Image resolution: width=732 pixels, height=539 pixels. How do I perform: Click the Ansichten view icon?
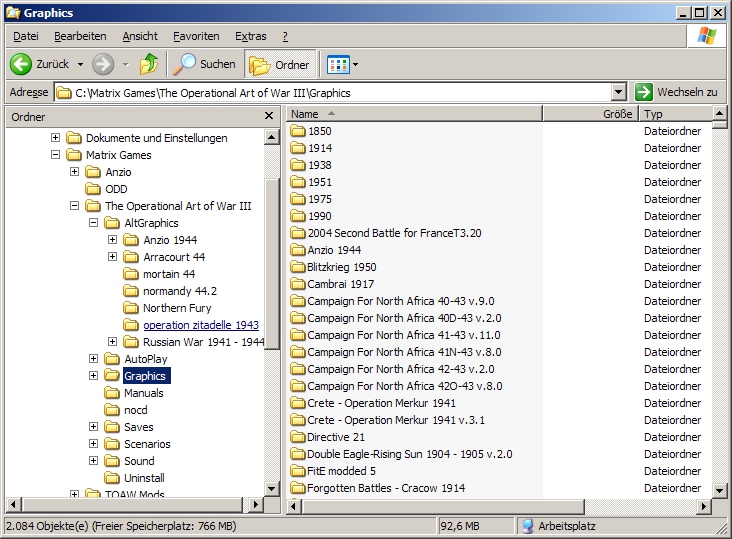pos(338,64)
